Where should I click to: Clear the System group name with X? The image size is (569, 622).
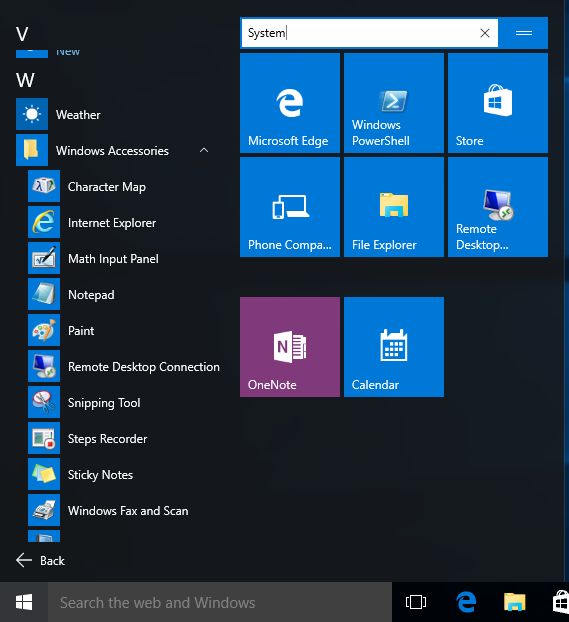[x=484, y=33]
